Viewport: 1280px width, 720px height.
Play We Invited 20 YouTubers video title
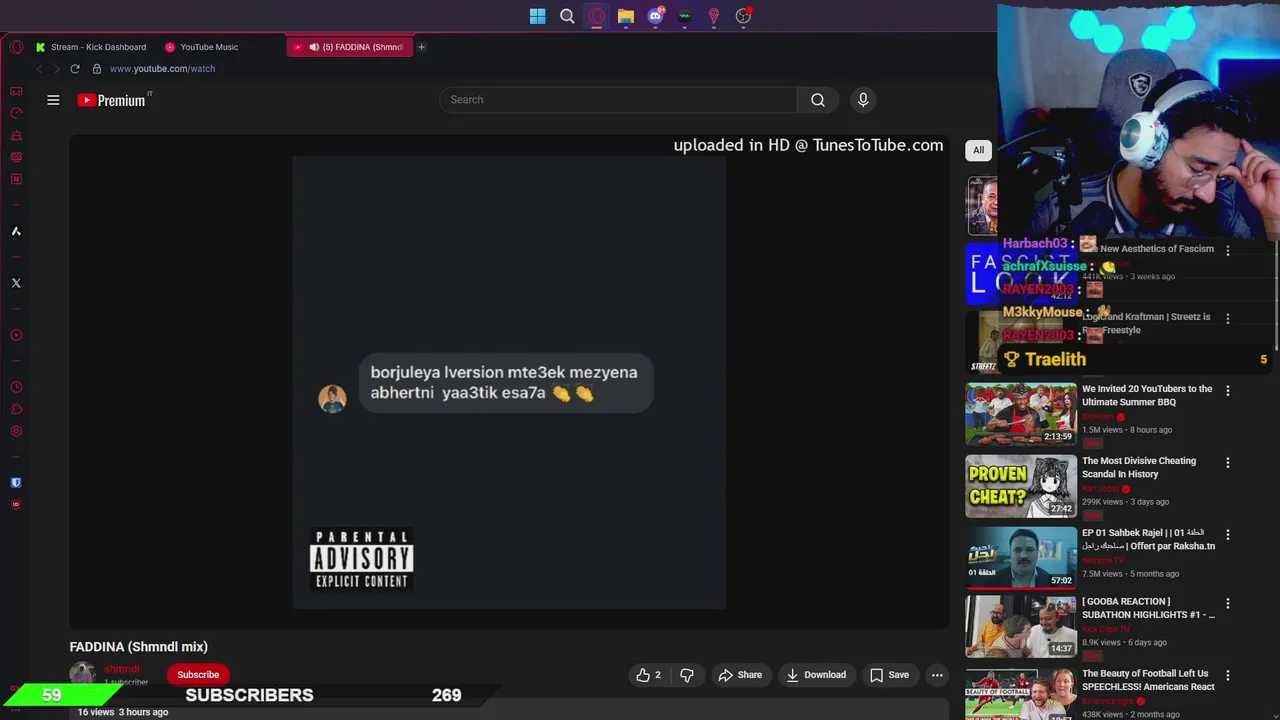pyautogui.click(x=1147, y=395)
